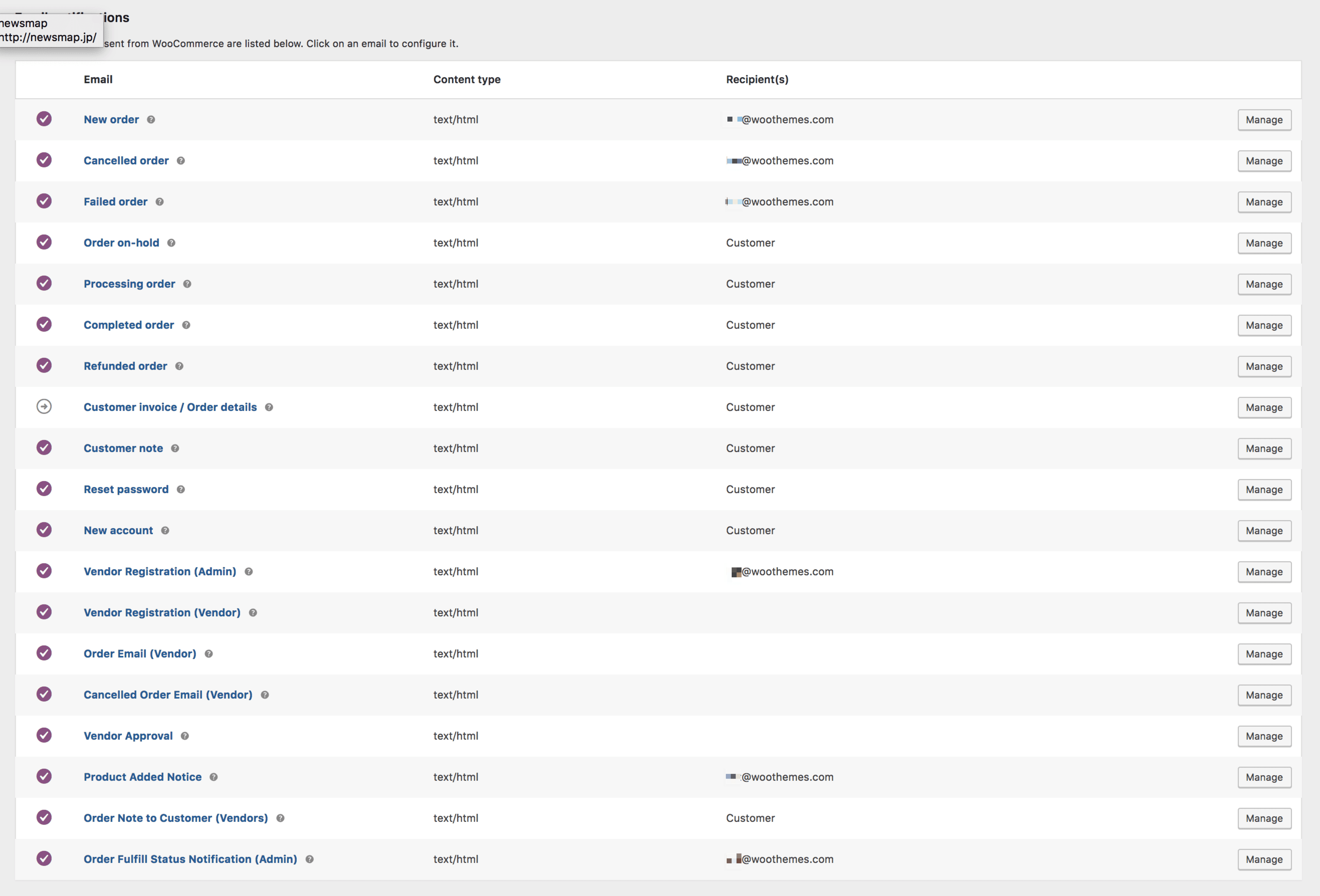Open the Failed order email link

[x=115, y=201]
